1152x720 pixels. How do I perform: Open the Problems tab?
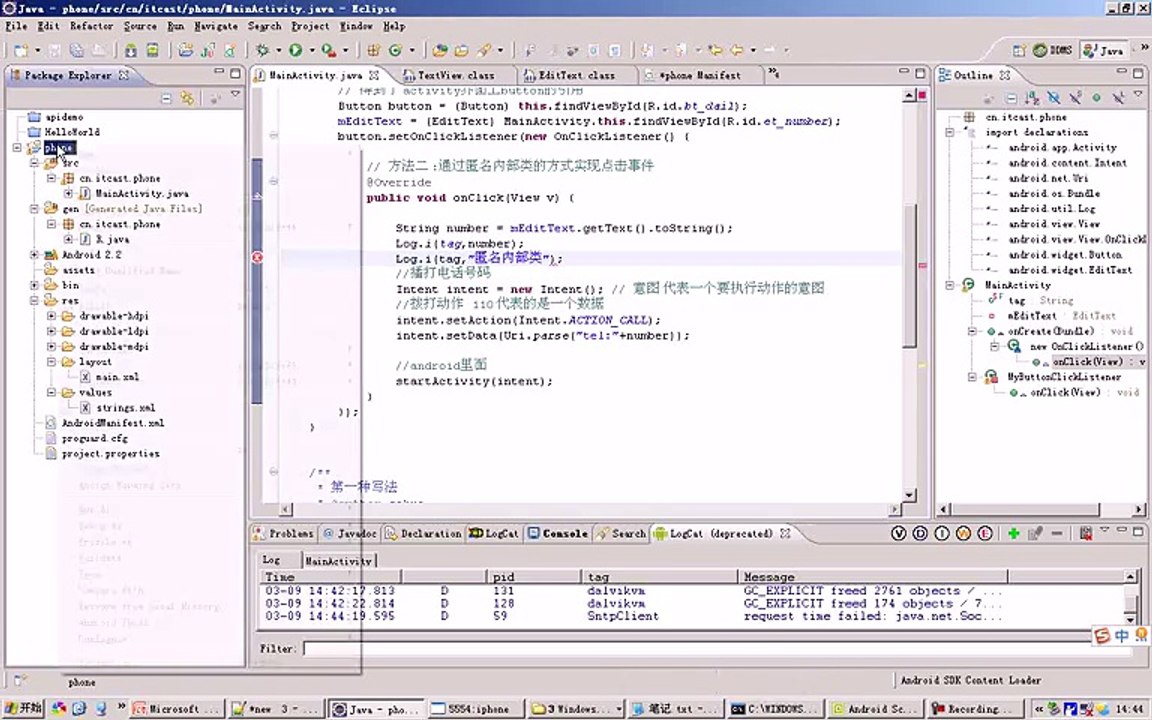pos(284,533)
